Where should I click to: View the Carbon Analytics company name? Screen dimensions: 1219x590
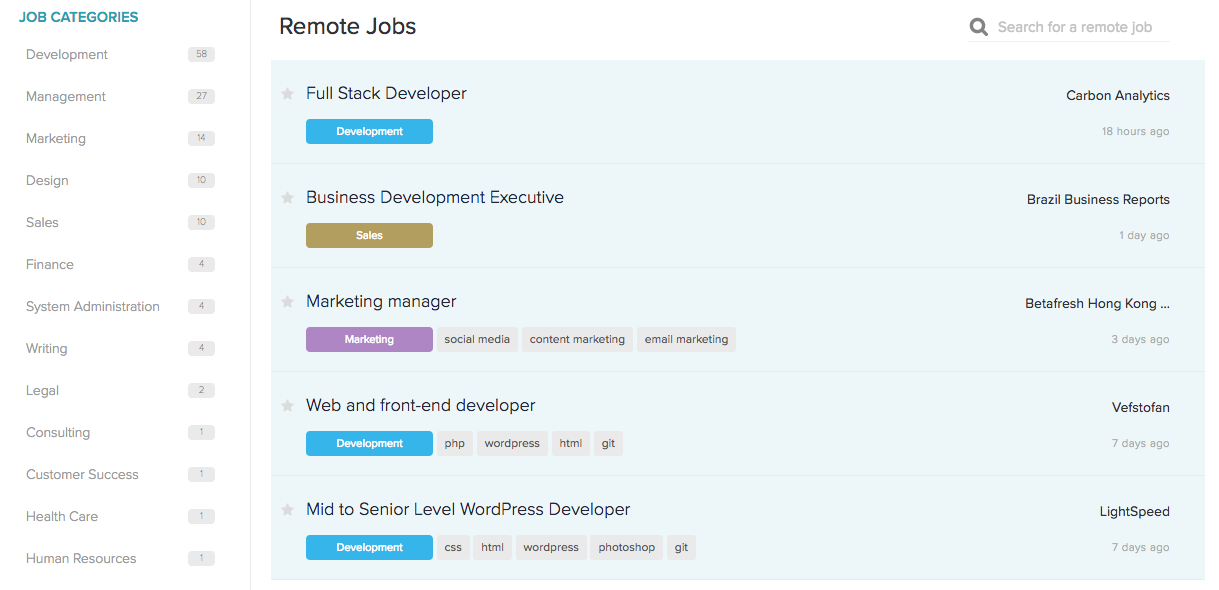click(1117, 95)
